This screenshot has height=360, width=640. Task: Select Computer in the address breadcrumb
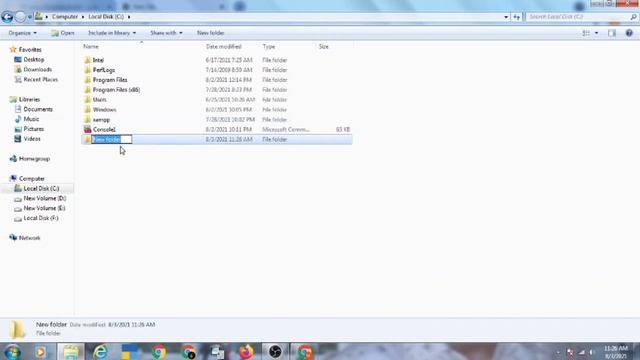pyautogui.click(x=64, y=17)
